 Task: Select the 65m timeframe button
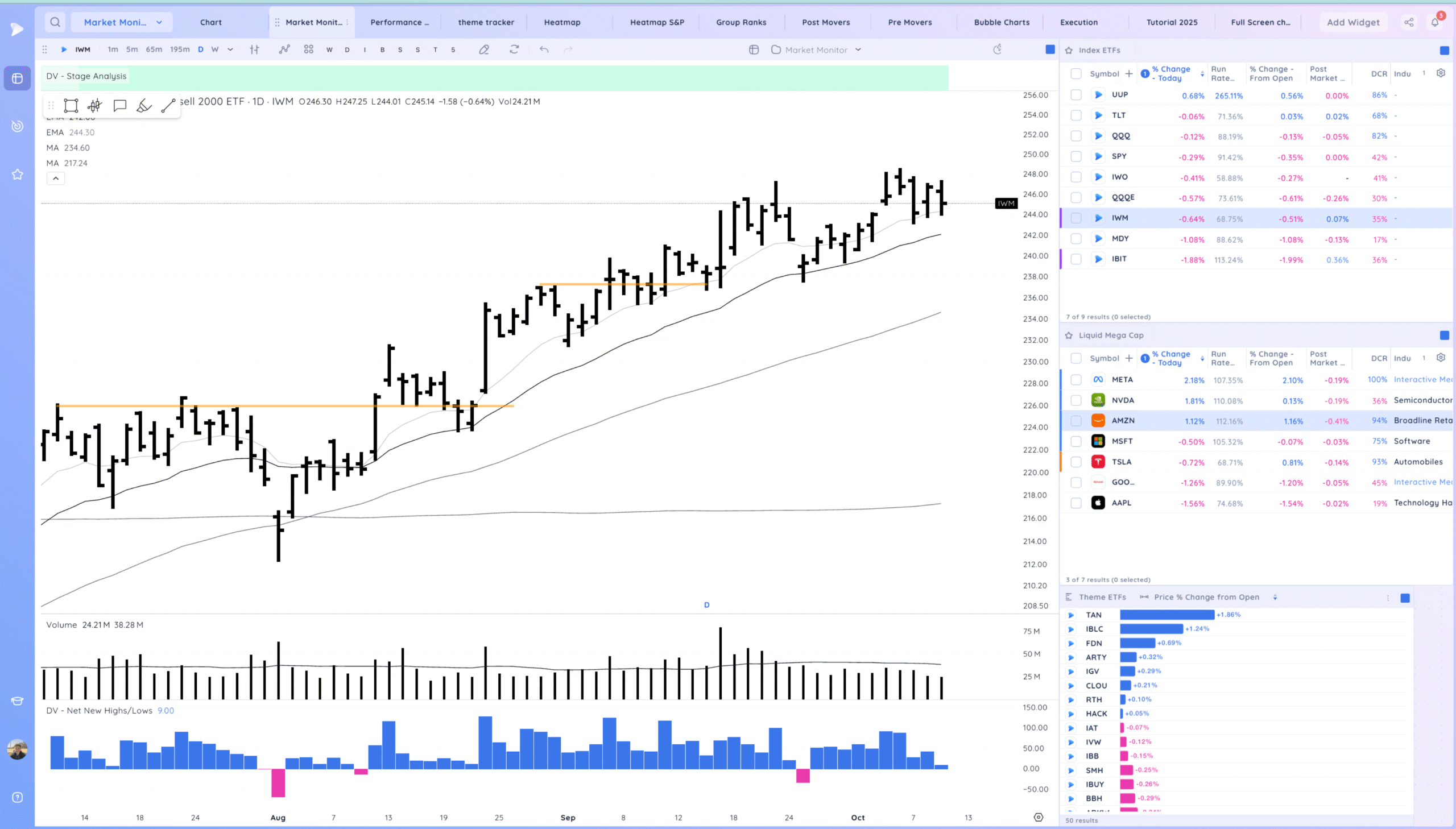[x=154, y=49]
